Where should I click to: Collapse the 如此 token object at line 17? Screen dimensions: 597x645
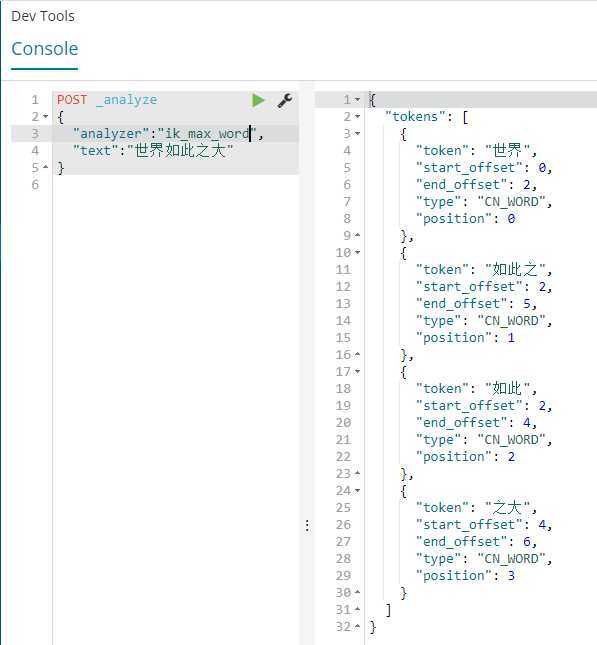(357, 371)
